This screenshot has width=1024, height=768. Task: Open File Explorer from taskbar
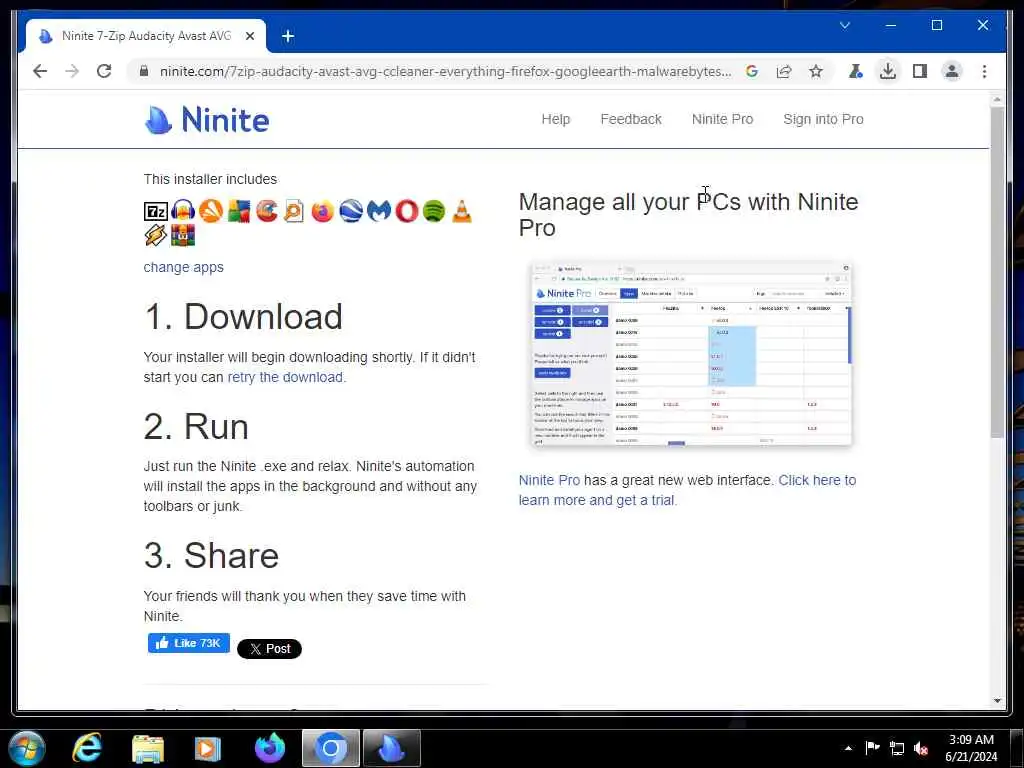tap(148, 748)
